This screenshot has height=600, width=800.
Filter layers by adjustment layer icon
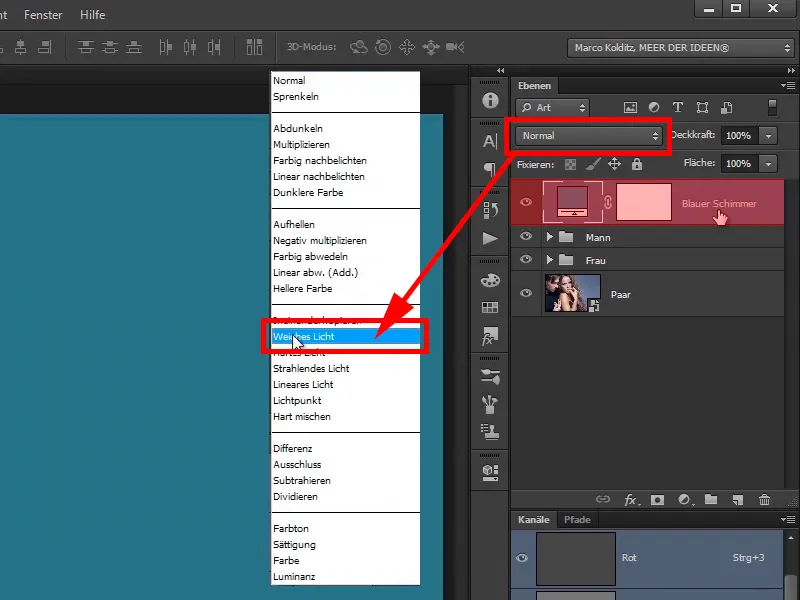(x=654, y=107)
